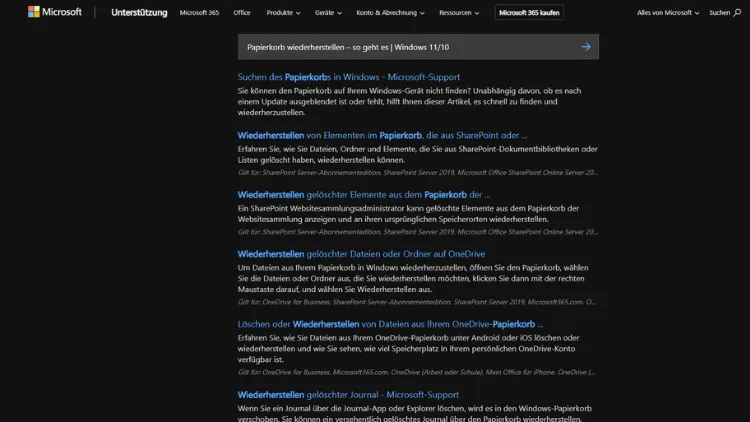Expand the Ressourcen dropdown
Image resolution: width=750 pixels, height=422 pixels.
[459, 13]
